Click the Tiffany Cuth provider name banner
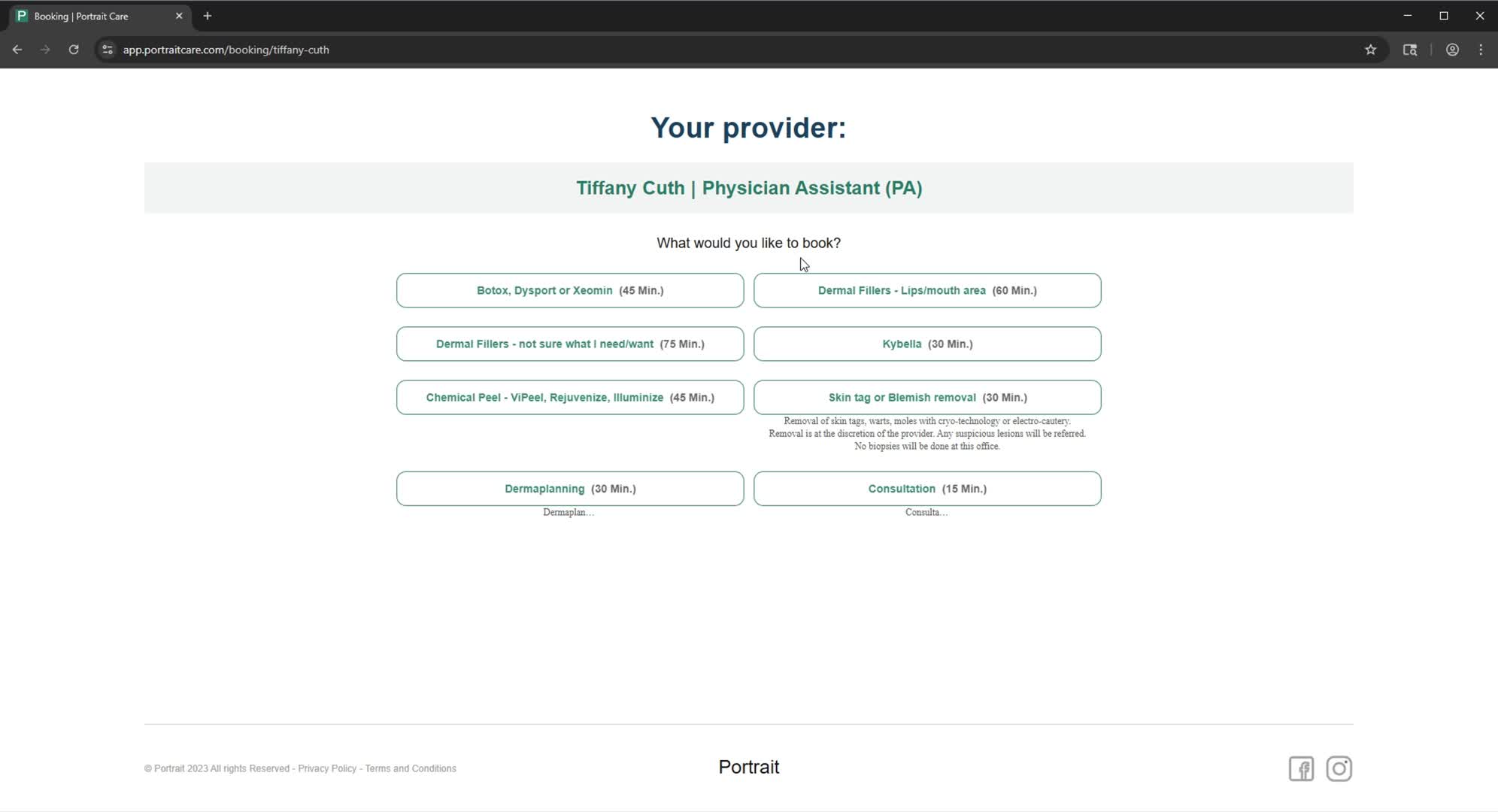Screen dimensions: 1498x812 click(749, 188)
